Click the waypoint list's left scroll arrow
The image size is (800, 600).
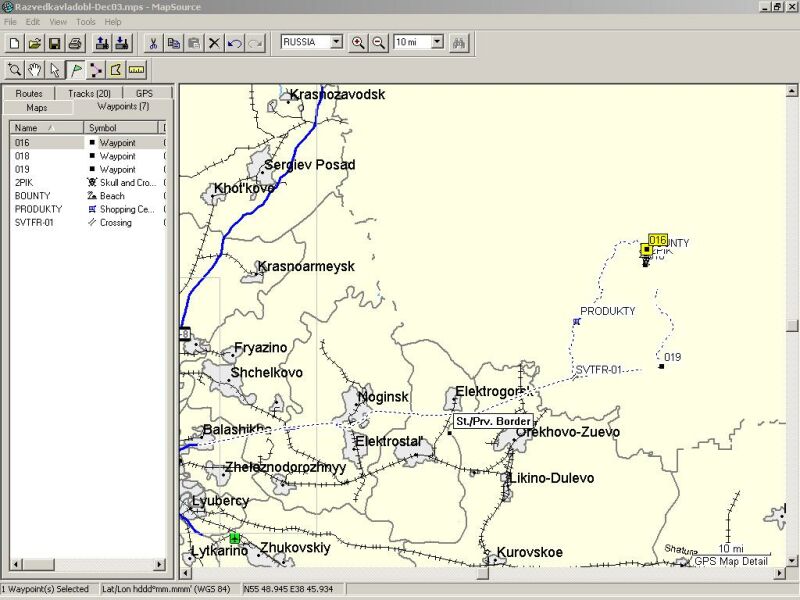pos(15,564)
